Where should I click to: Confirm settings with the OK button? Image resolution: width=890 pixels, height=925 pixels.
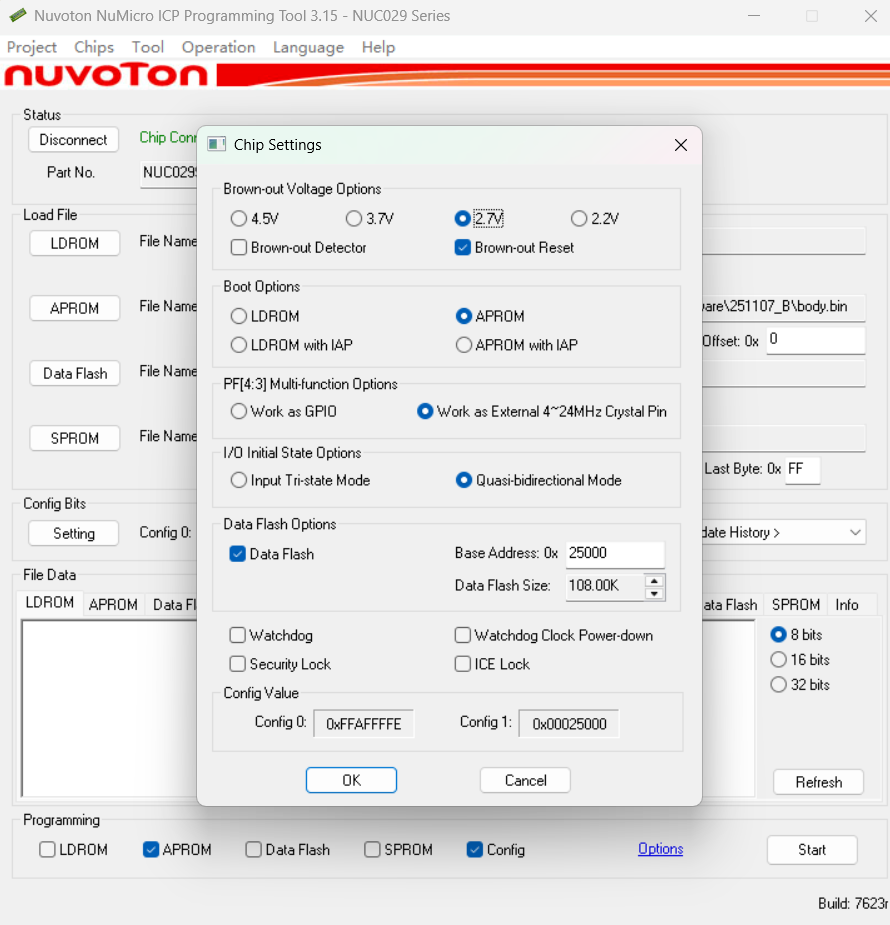351,780
